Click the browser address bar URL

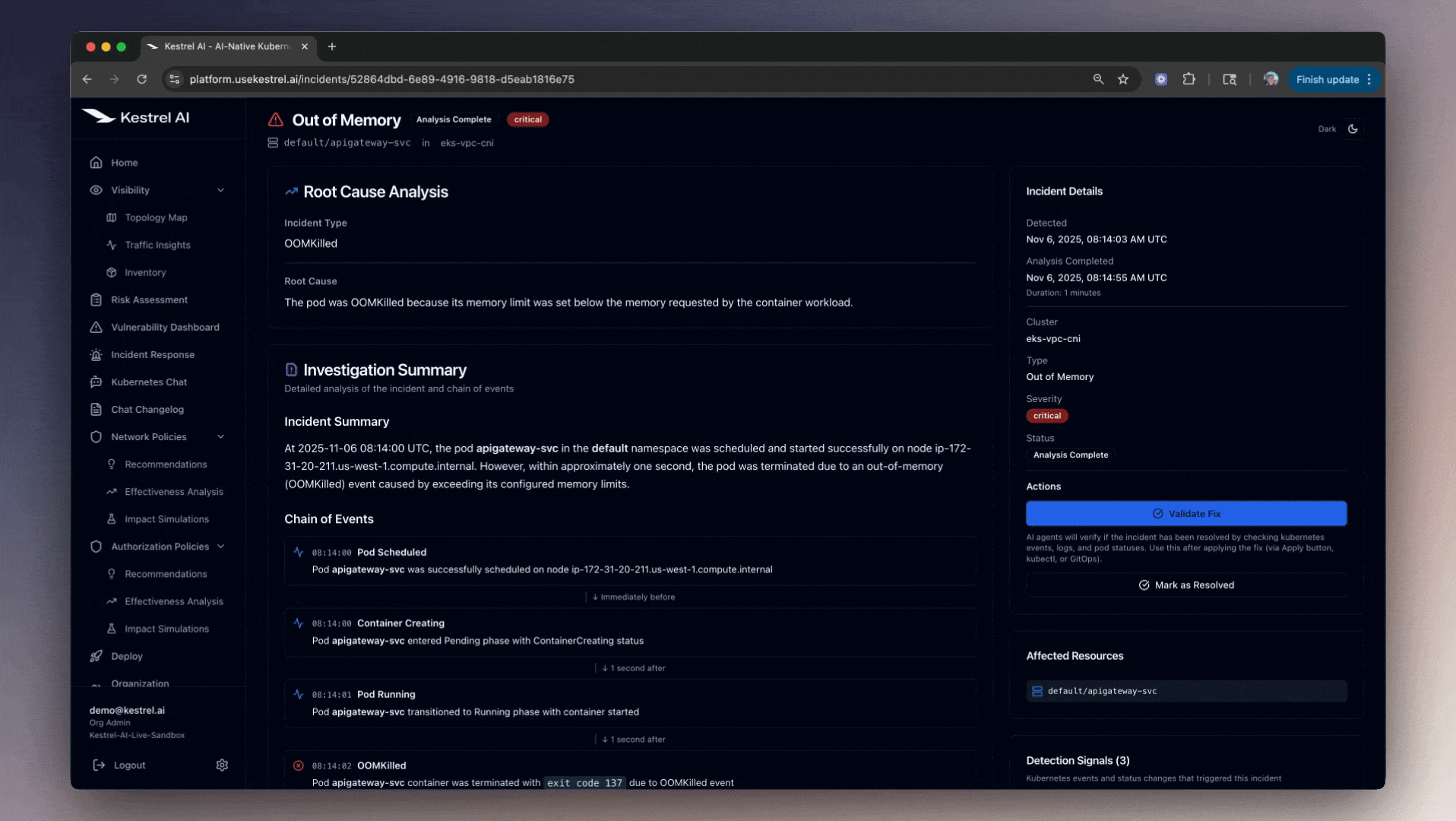[x=381, y=79]
